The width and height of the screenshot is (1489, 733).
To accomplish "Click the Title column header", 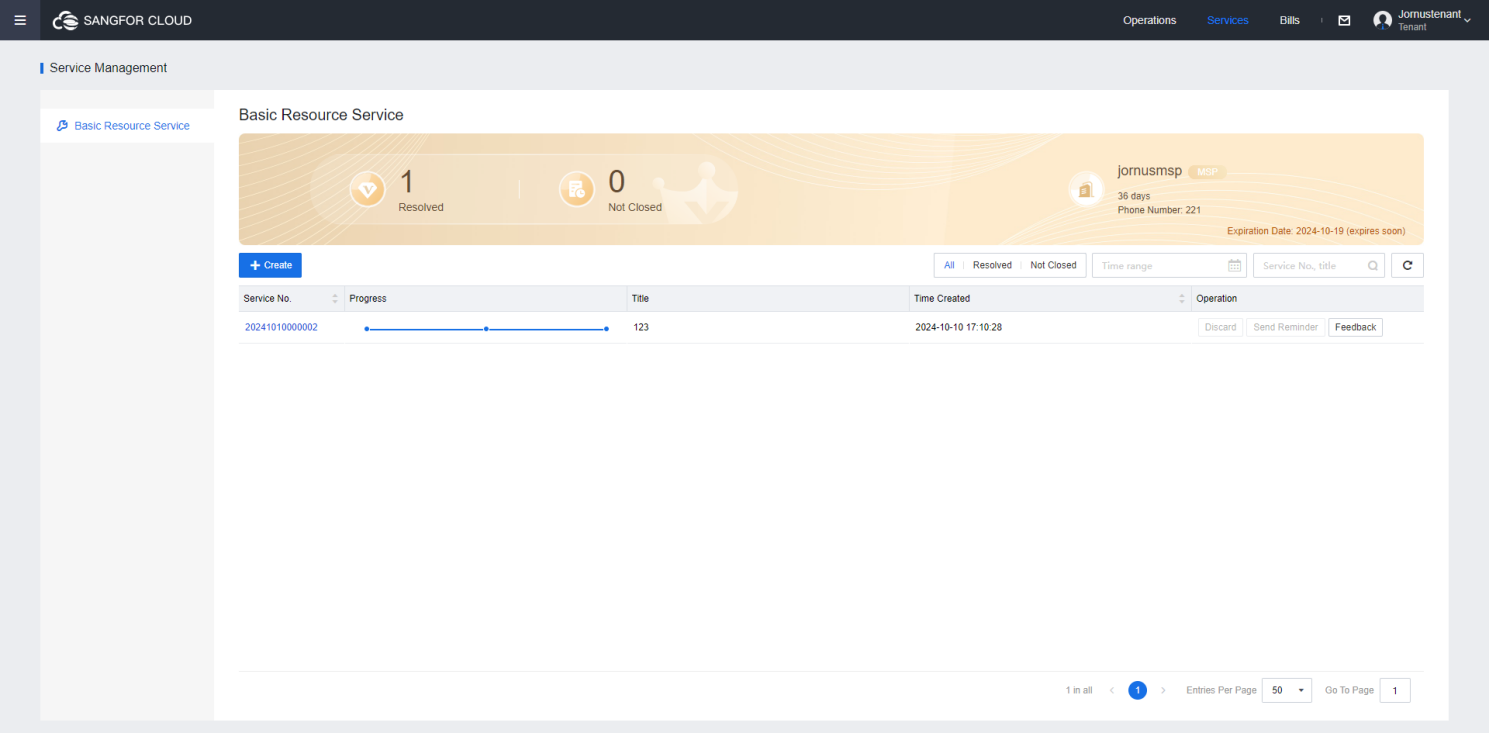I will [640, 299].
